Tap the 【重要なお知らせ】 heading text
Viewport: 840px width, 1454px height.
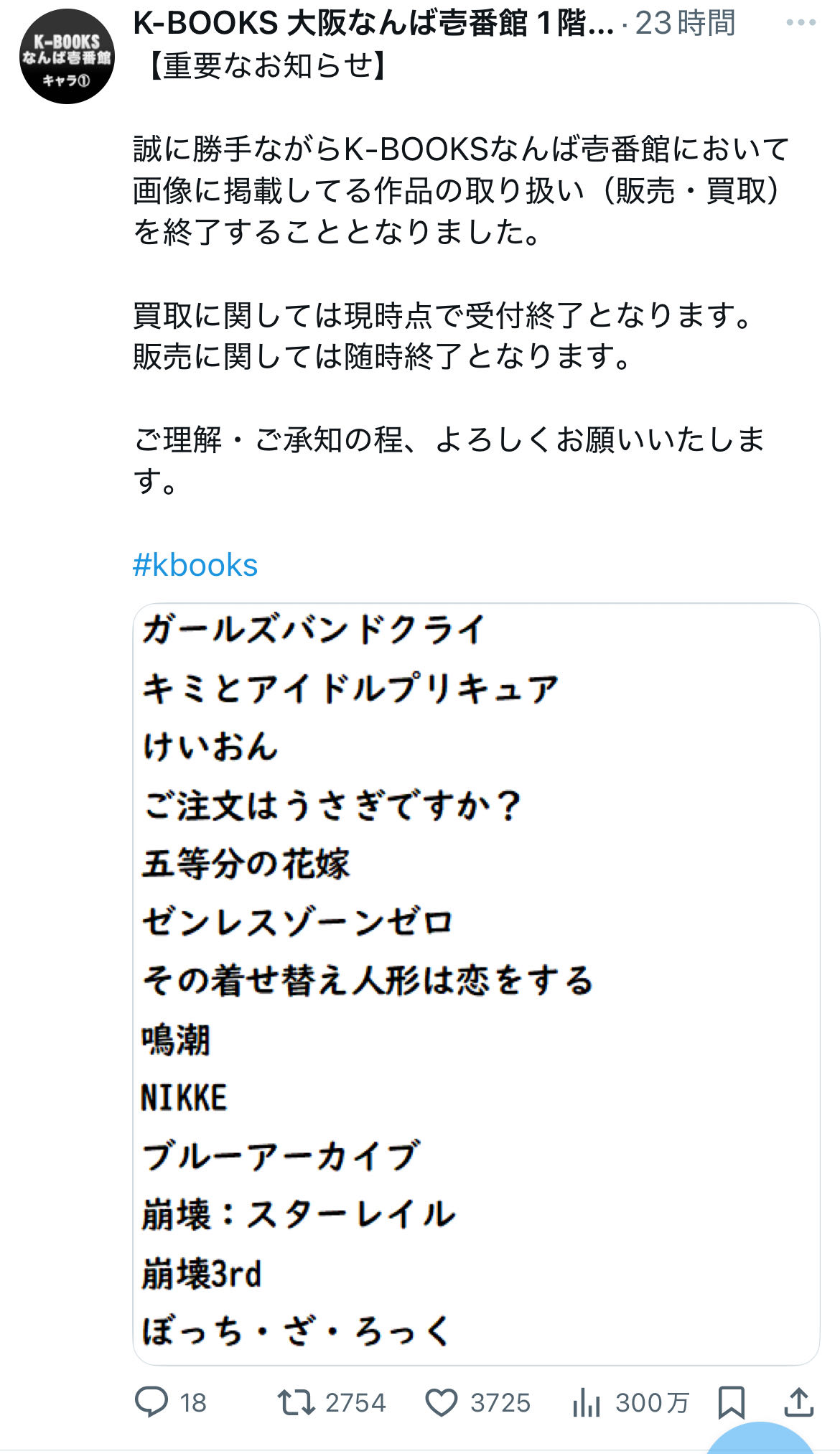[x=266, y=65]
